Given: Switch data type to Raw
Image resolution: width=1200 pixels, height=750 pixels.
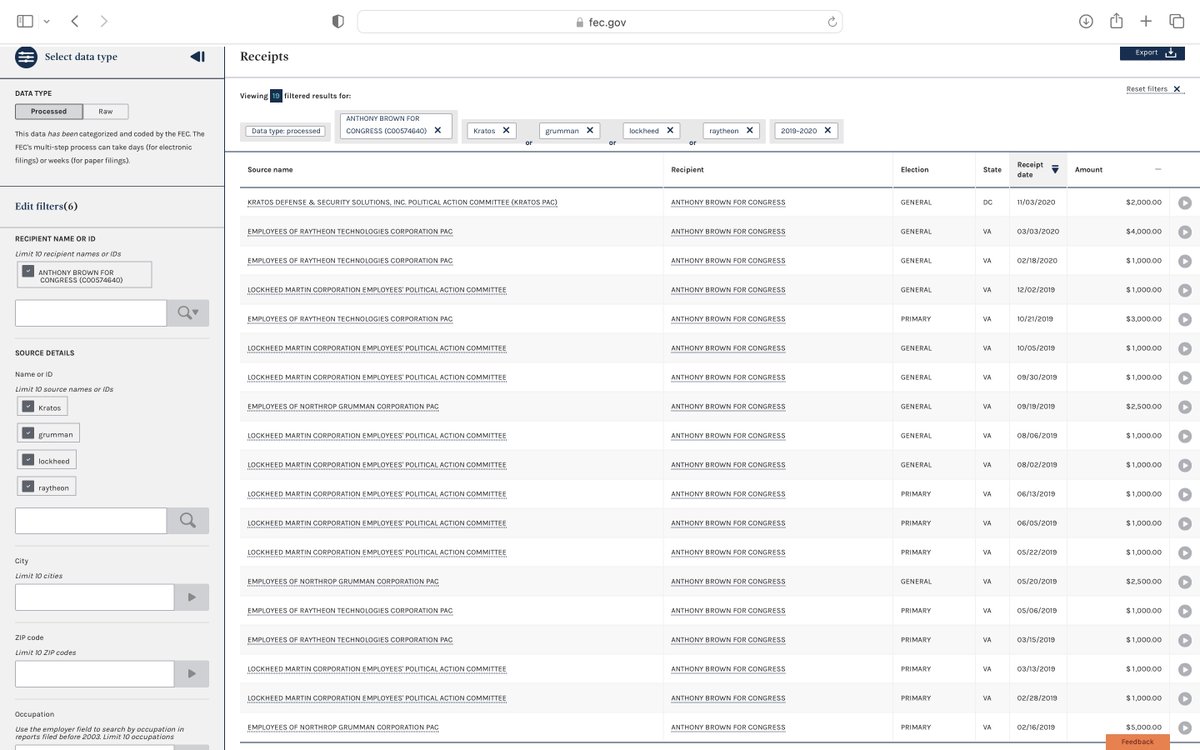Looking at the screenshot, I should point(106,112).
